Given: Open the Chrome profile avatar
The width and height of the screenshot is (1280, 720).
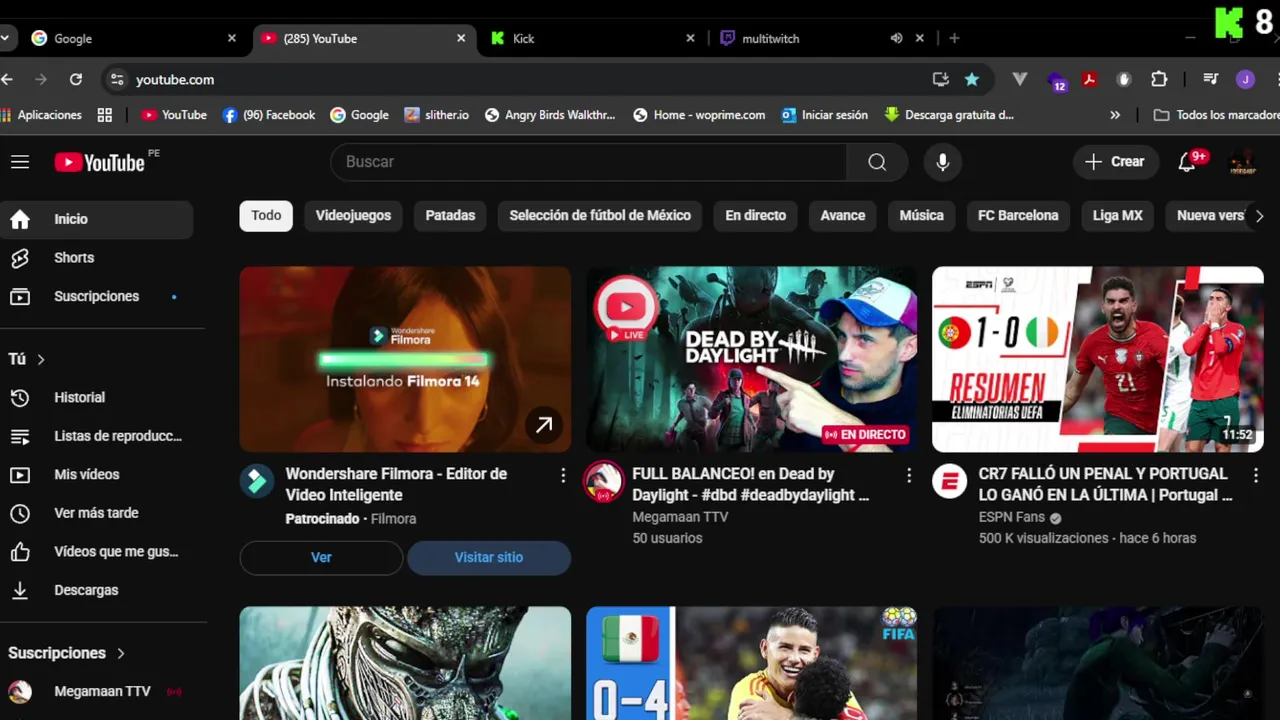Looking at the screenshot, I should pyautogui.click(x=1245, y=79).
